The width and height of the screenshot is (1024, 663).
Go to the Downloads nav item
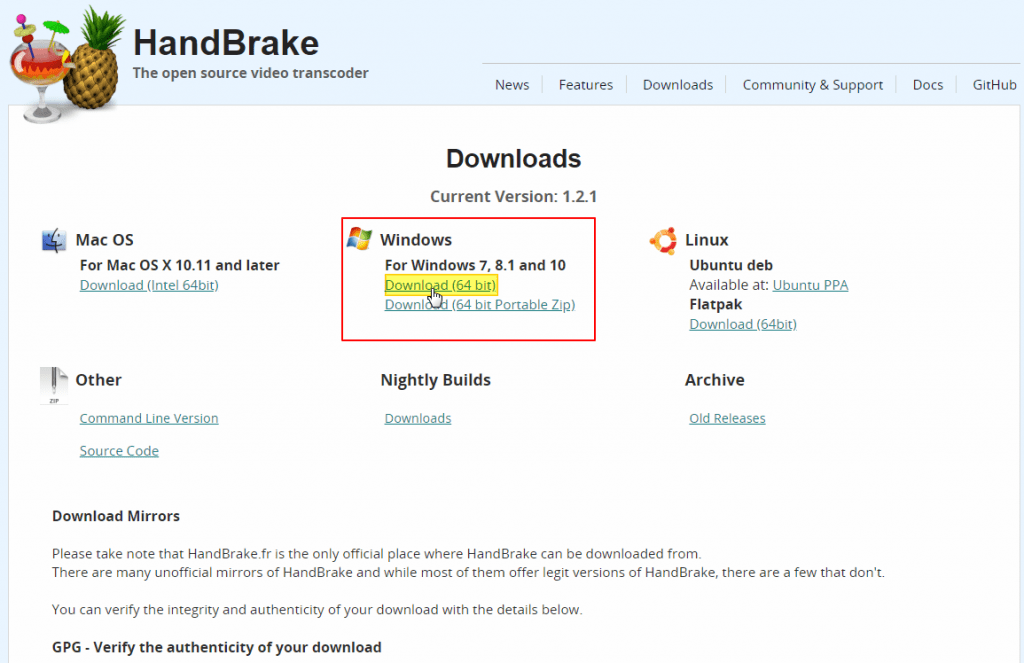point(678,85)
